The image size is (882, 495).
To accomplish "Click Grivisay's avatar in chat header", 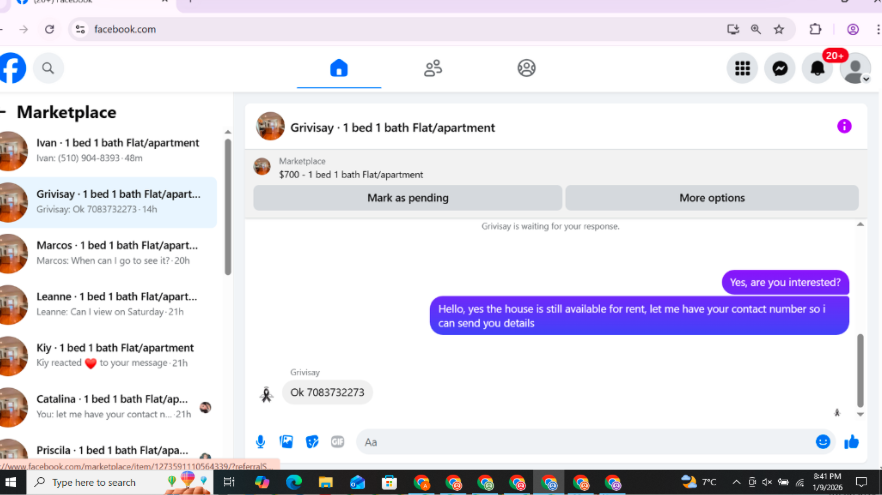I will 270,126.
